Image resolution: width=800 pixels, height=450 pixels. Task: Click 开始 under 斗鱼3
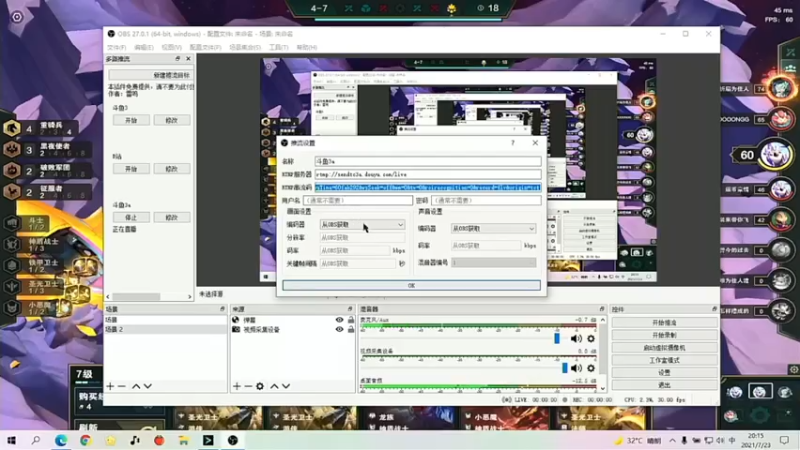pyautogui.click(x=131, y=120)
